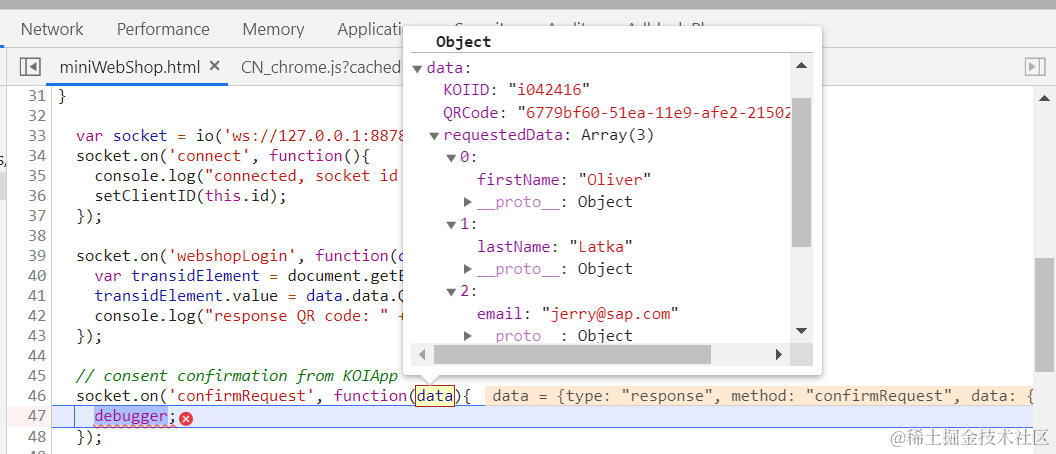The image size is (1056, 454).
Task: Click the firstName value "Oliver"
Action: pyautogui.click(x=615, y=180)
